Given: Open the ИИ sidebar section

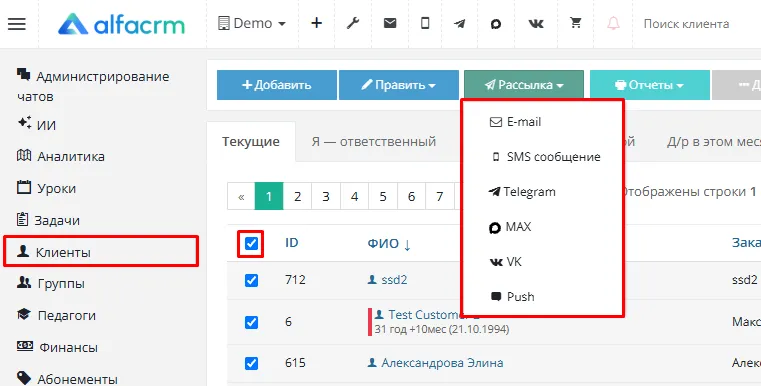Looking at the screenshot, I should click(x=37, y=124).
